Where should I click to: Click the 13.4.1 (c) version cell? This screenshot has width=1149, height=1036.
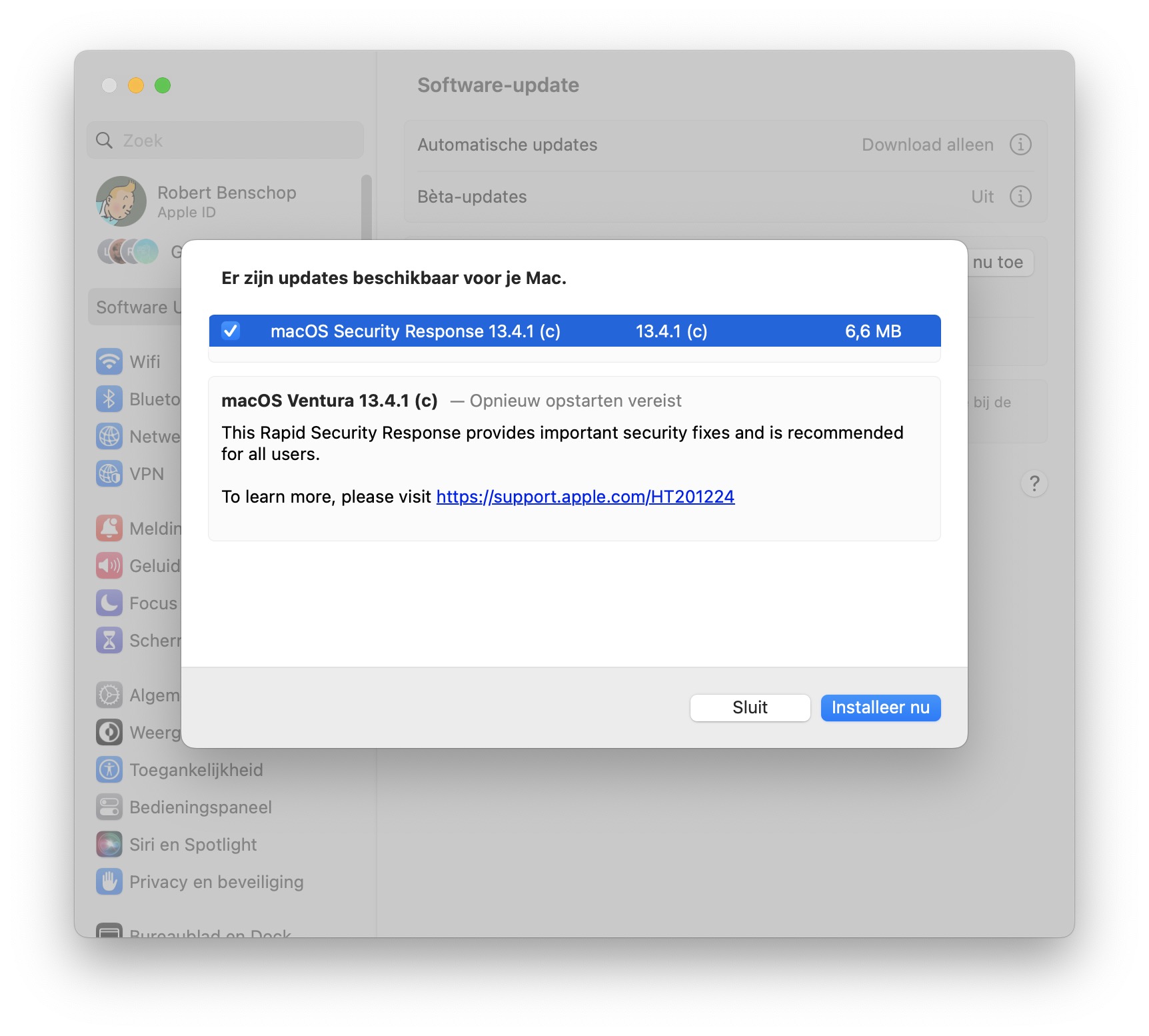(x=671, y=331)
